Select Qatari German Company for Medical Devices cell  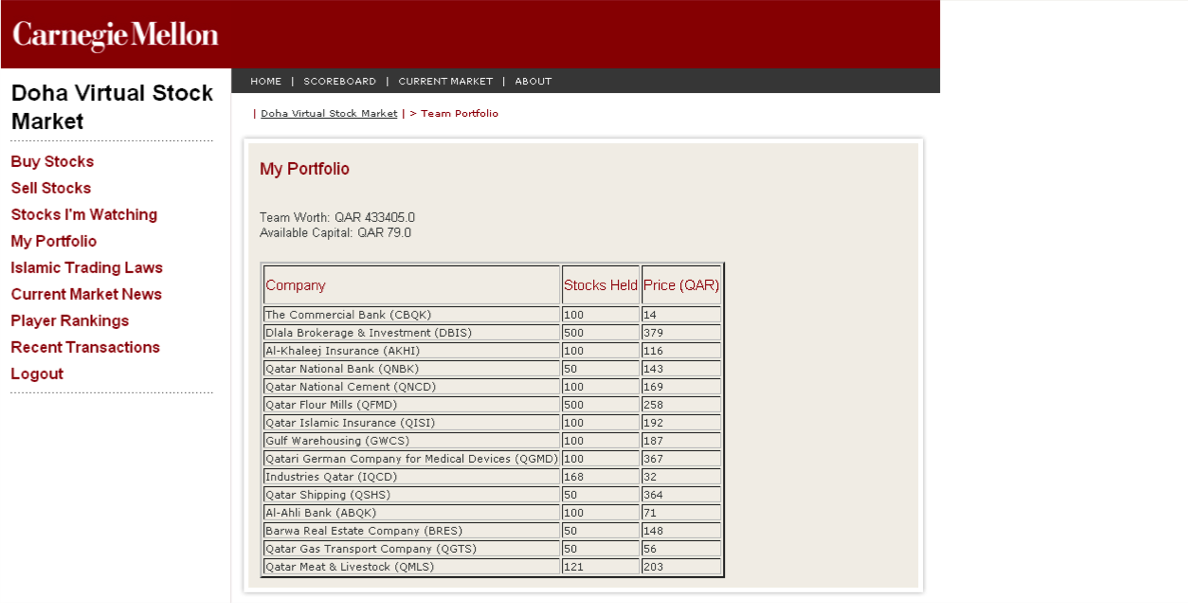pos(411,458)
